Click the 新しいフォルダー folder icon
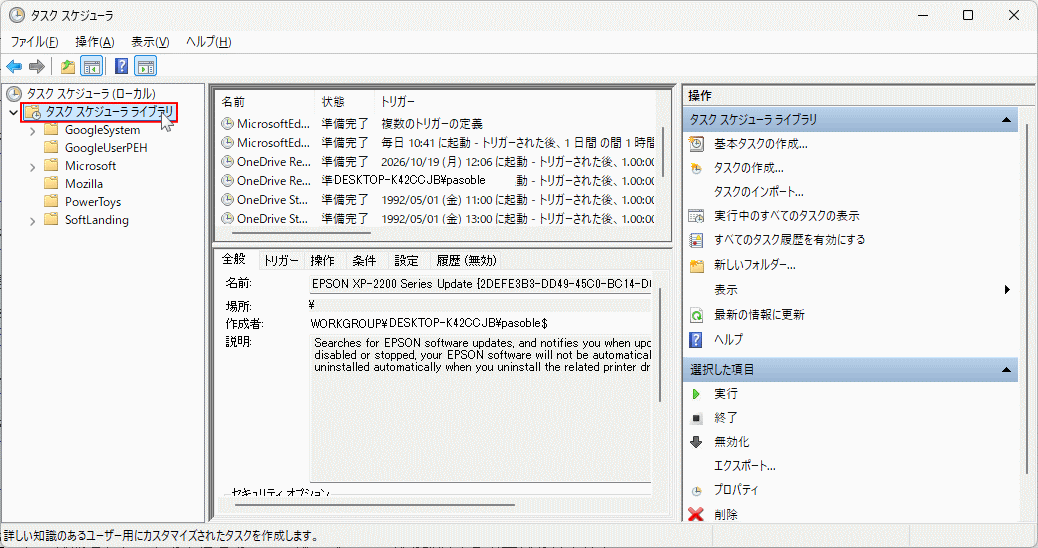1038x548 pixels. [696, 265]
